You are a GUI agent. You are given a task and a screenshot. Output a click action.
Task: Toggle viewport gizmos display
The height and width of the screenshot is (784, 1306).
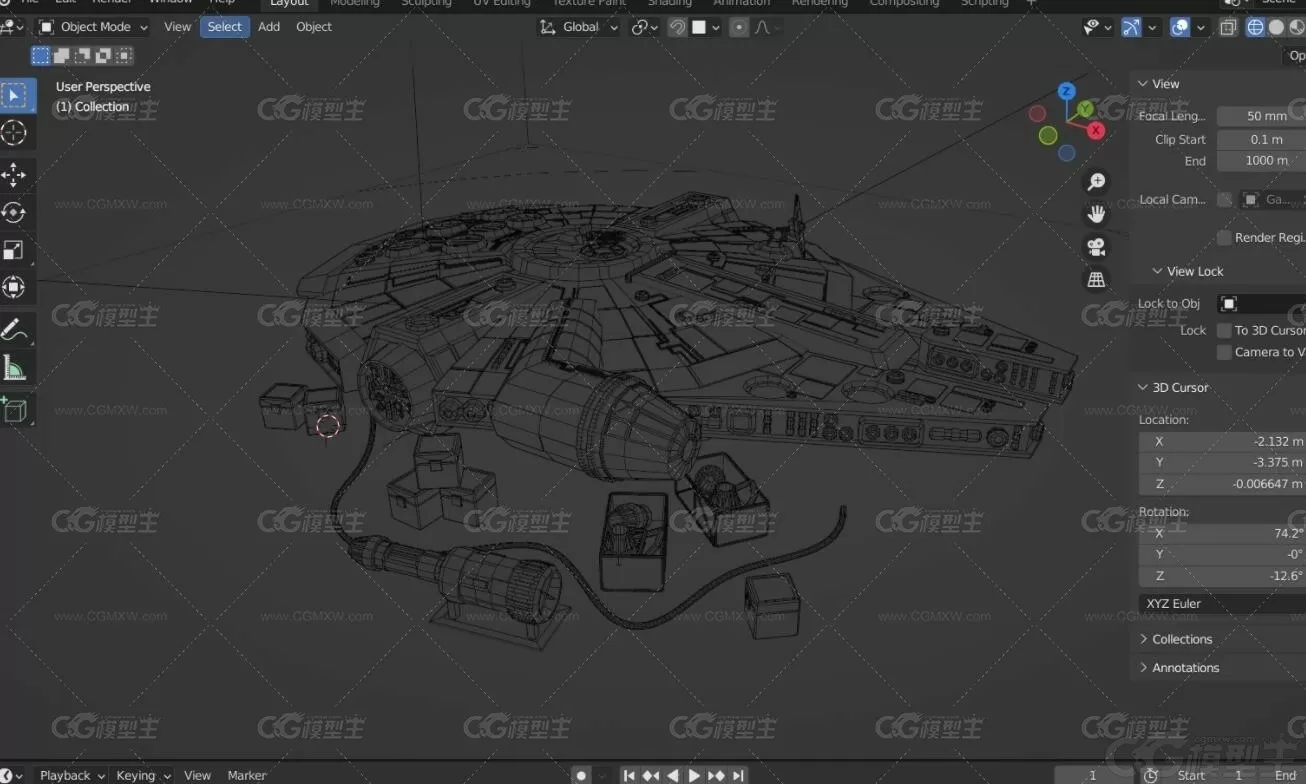pos(1131,28)
